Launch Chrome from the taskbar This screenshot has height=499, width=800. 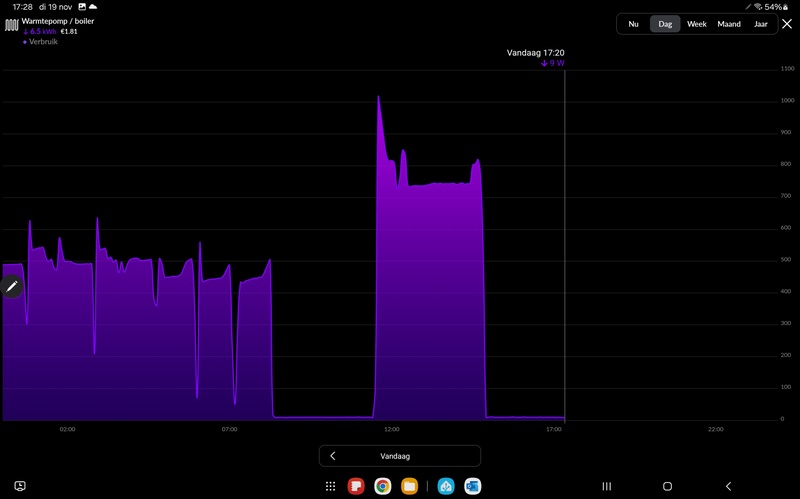(383, 486)
